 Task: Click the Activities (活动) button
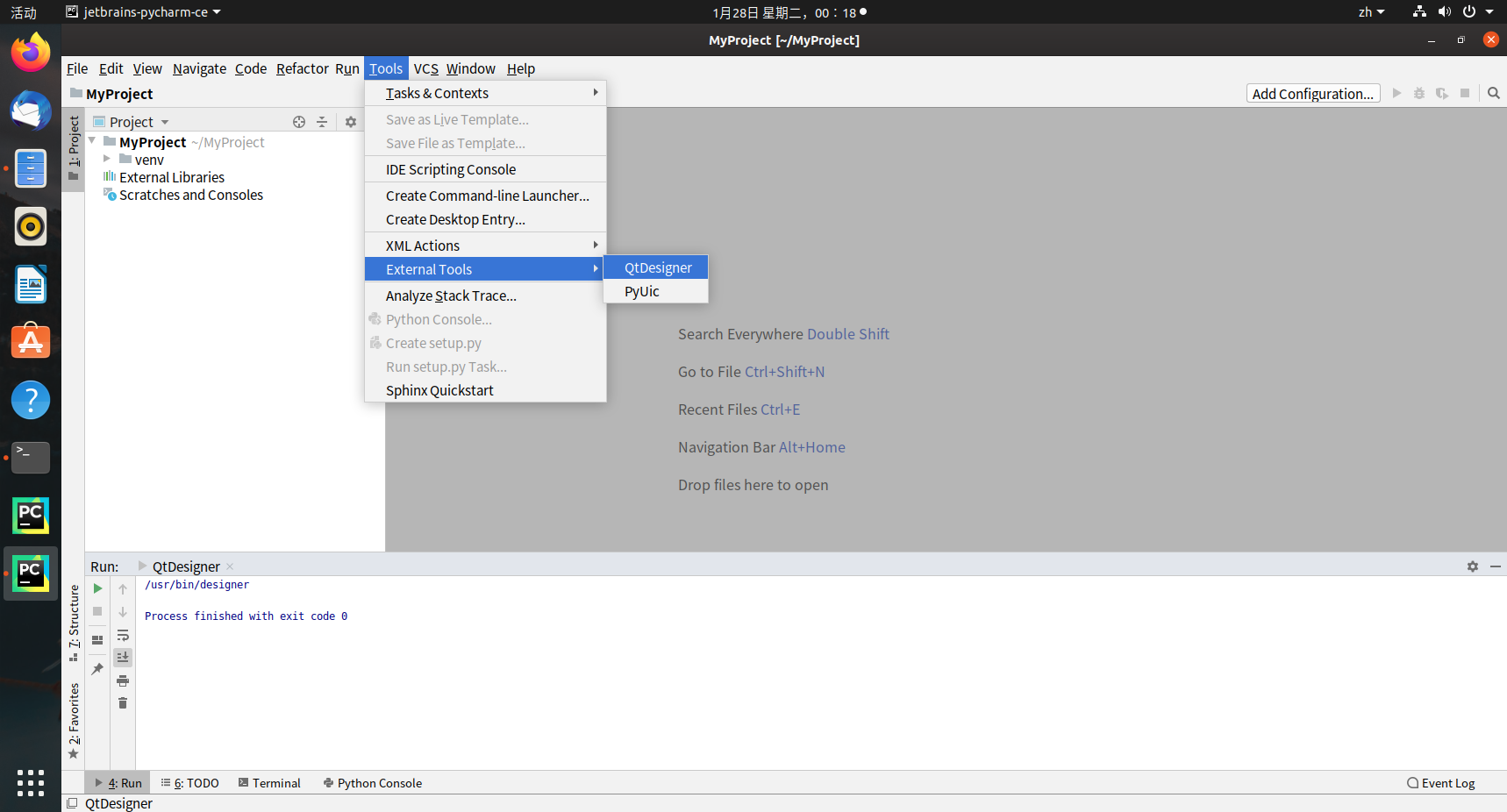point(24,12)
